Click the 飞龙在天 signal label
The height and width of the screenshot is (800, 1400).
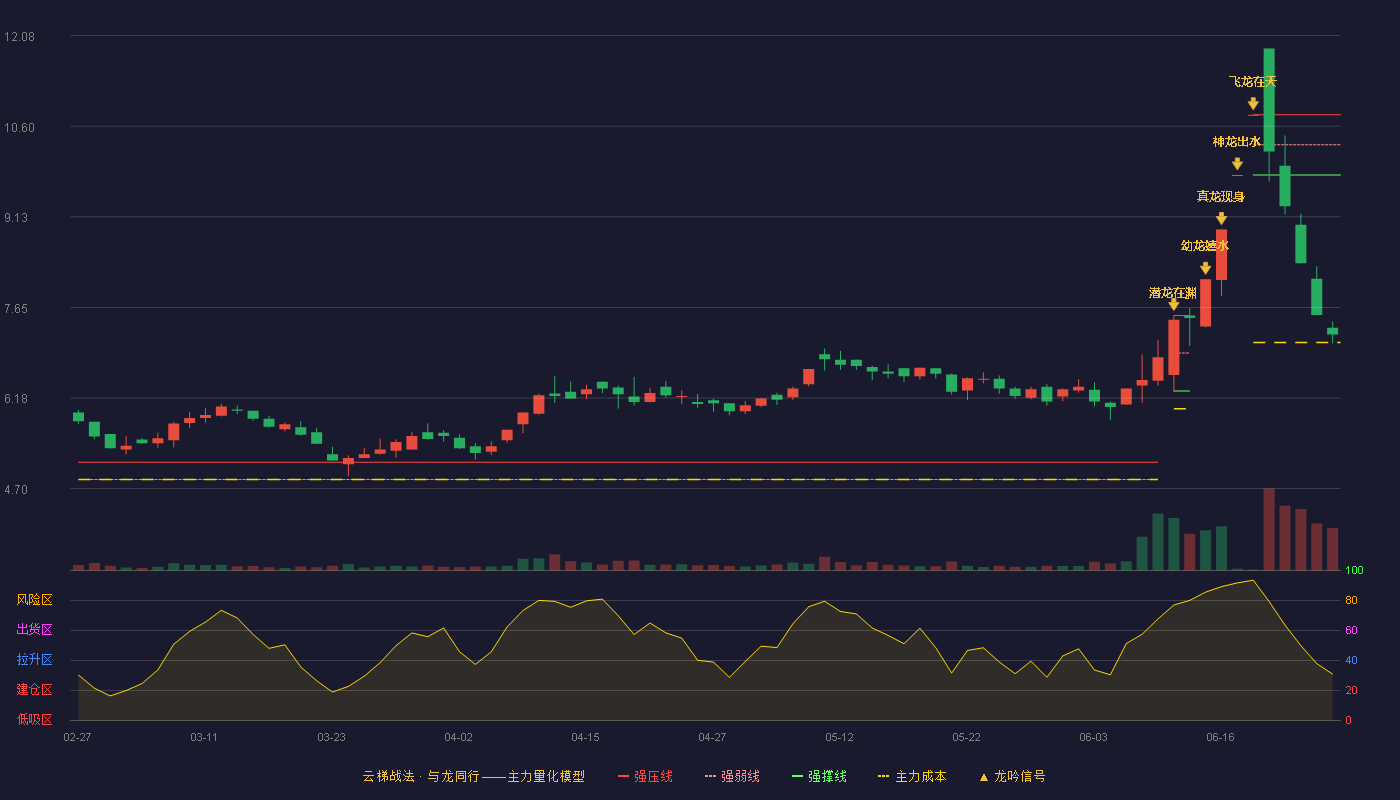coord(1253,82)
